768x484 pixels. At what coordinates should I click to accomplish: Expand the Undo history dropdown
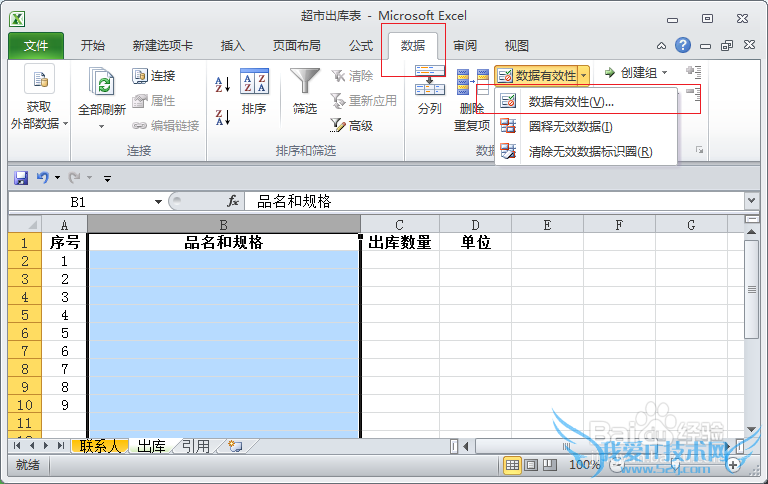[57, 178]
